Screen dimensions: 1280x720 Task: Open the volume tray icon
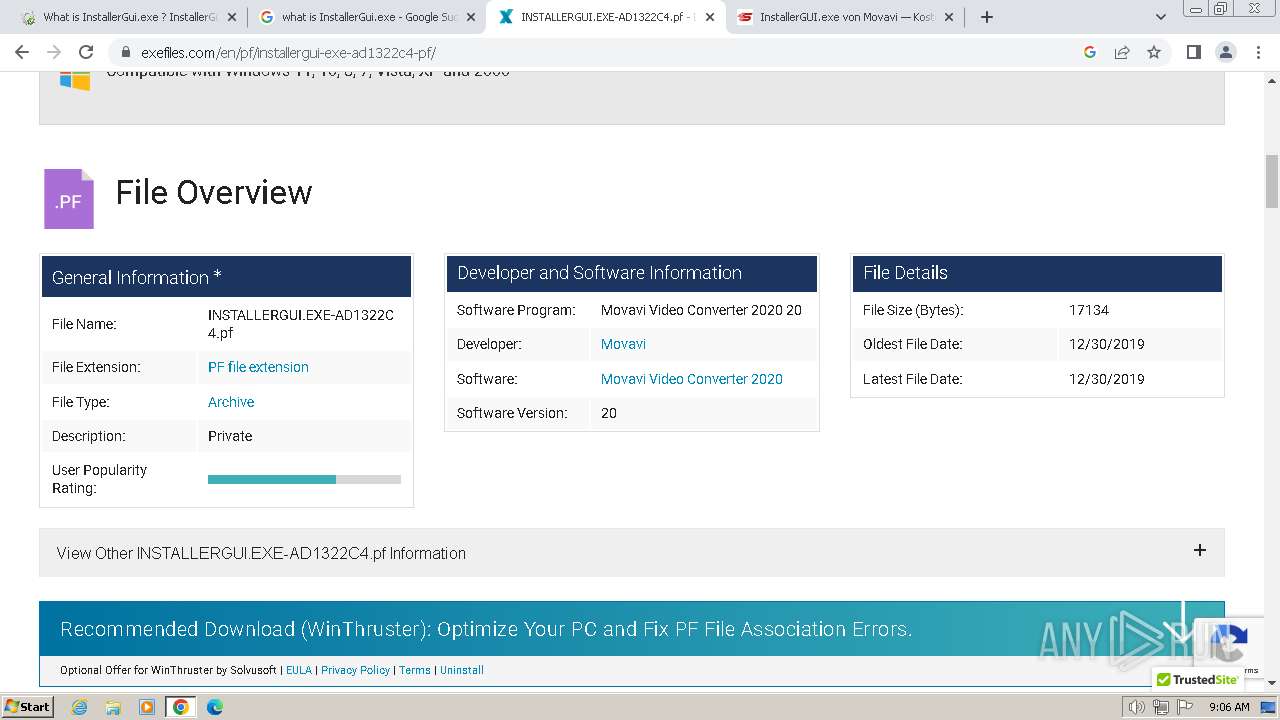(x=1136, y=707)
